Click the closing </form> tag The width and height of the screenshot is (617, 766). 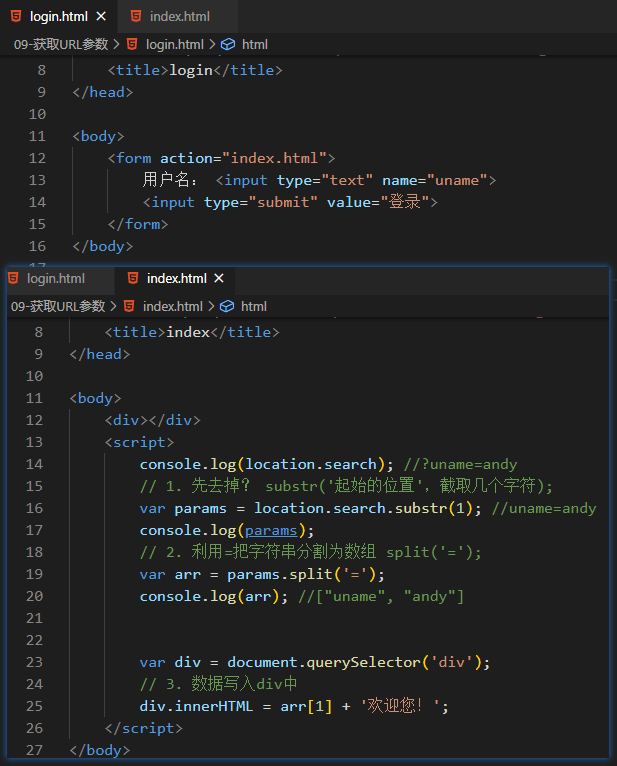[x=138, y=224]
